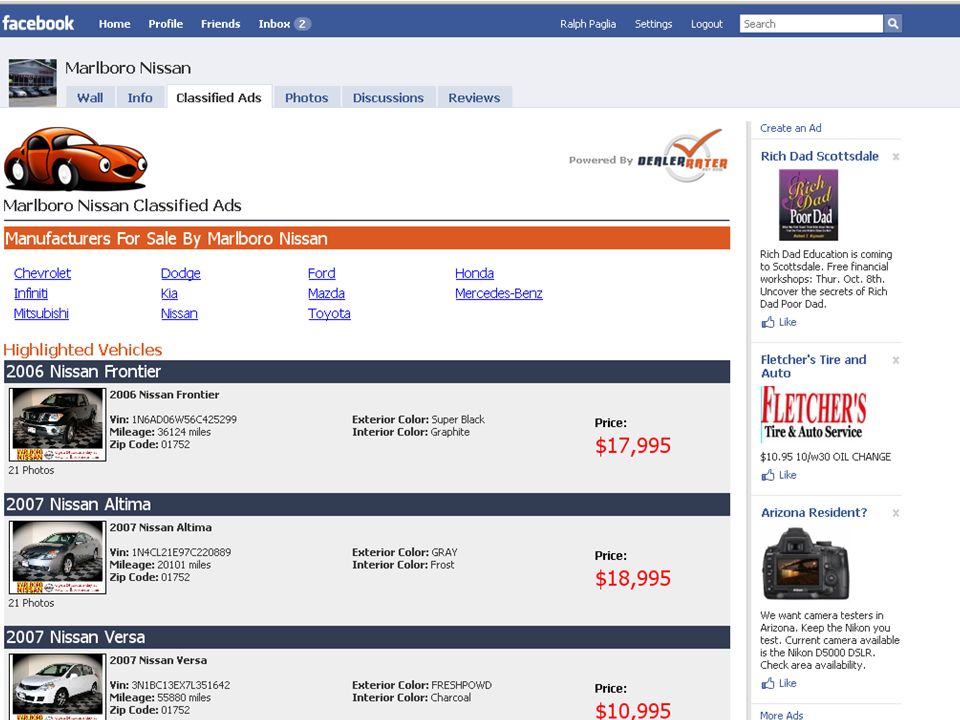Close the Arizona Resident ad
The width and height of the screenshot is (960, 720).
click(896, 513)
